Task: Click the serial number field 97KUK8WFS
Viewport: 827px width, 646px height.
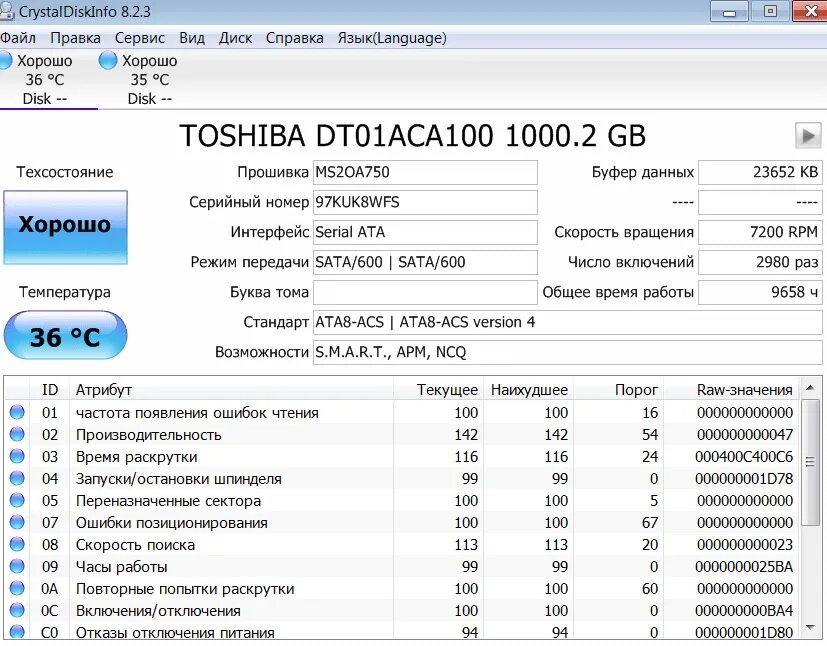Action: pos(425,203)
